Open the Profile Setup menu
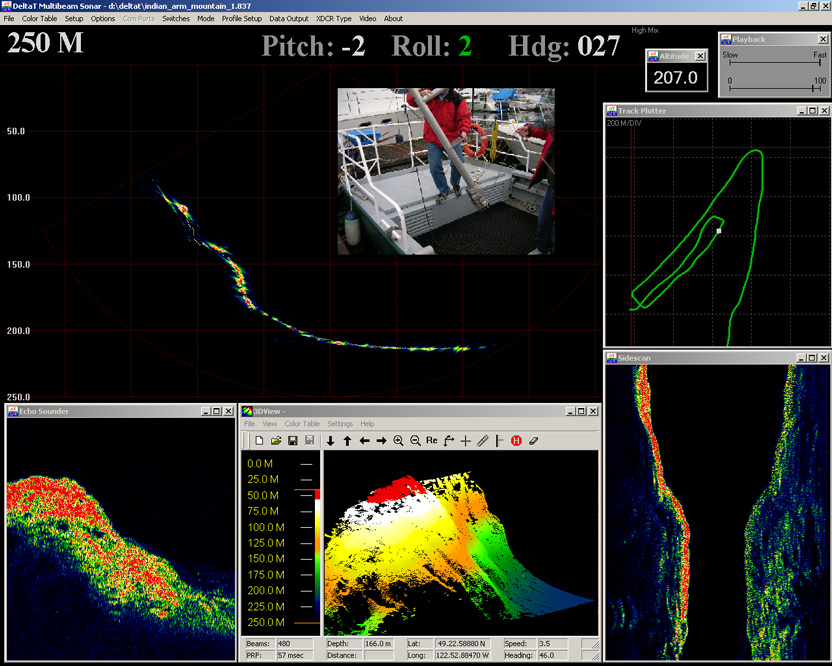The image size is (832, 666). pos(241,18)
